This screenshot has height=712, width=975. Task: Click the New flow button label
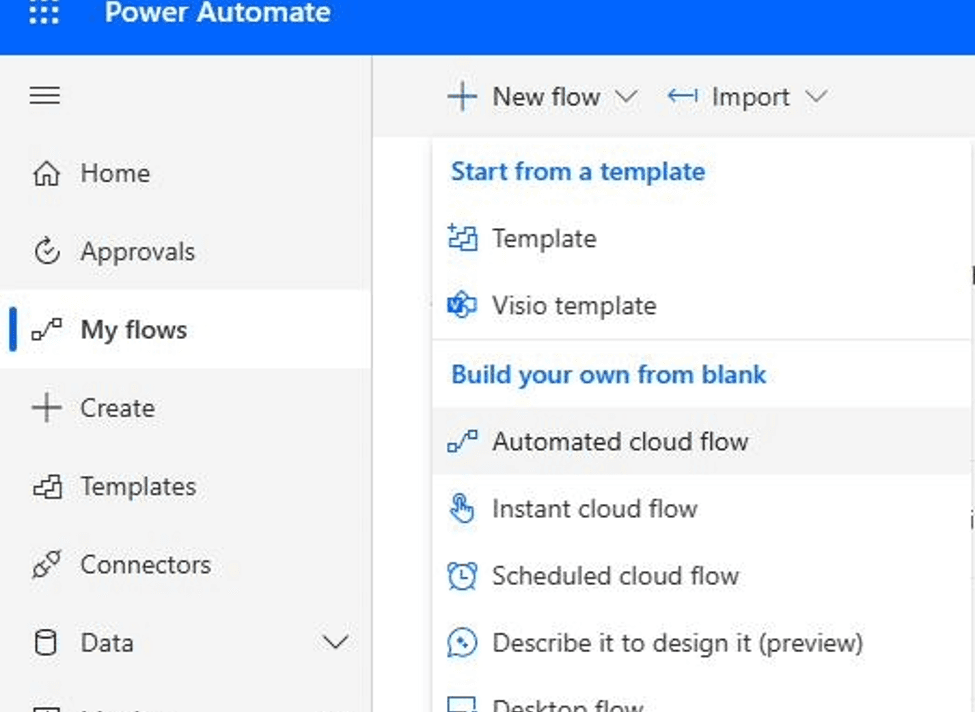coord(547,97)
